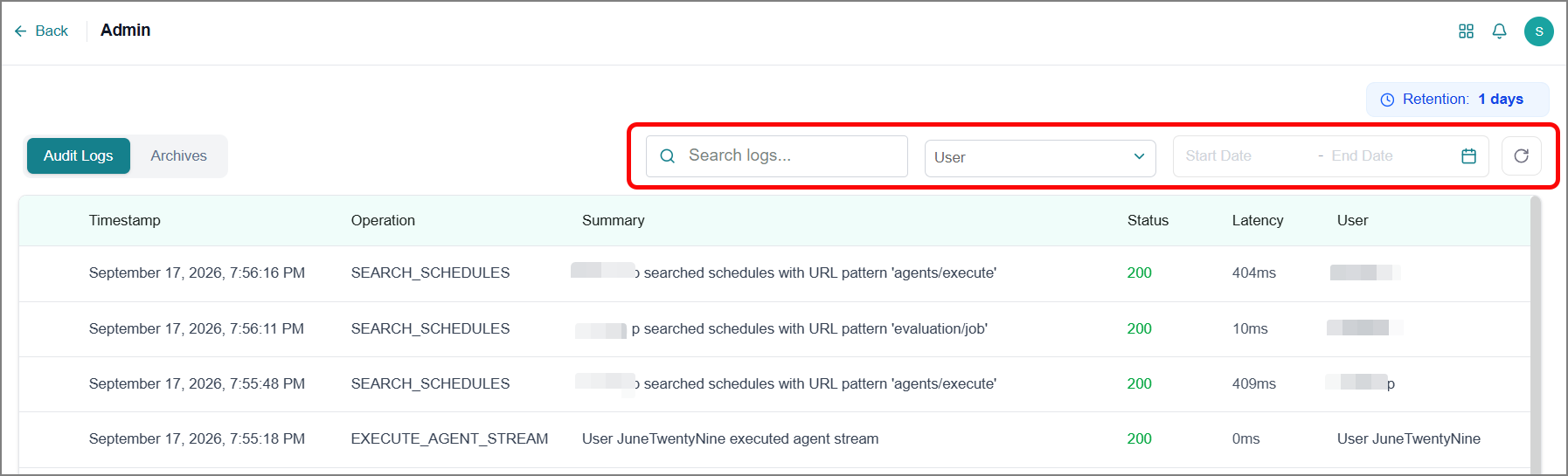Expand the User filter dropdown
The height and width of the screenshot is (476, 1568).
point(1040,158)
